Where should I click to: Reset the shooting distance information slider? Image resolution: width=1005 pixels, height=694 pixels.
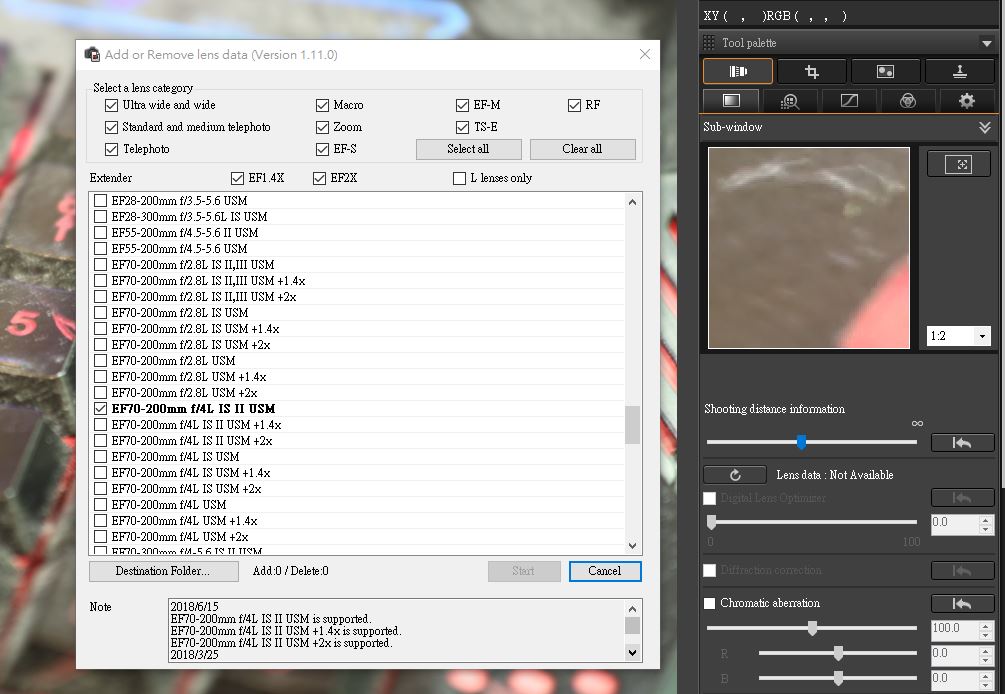tap(962, 442)
